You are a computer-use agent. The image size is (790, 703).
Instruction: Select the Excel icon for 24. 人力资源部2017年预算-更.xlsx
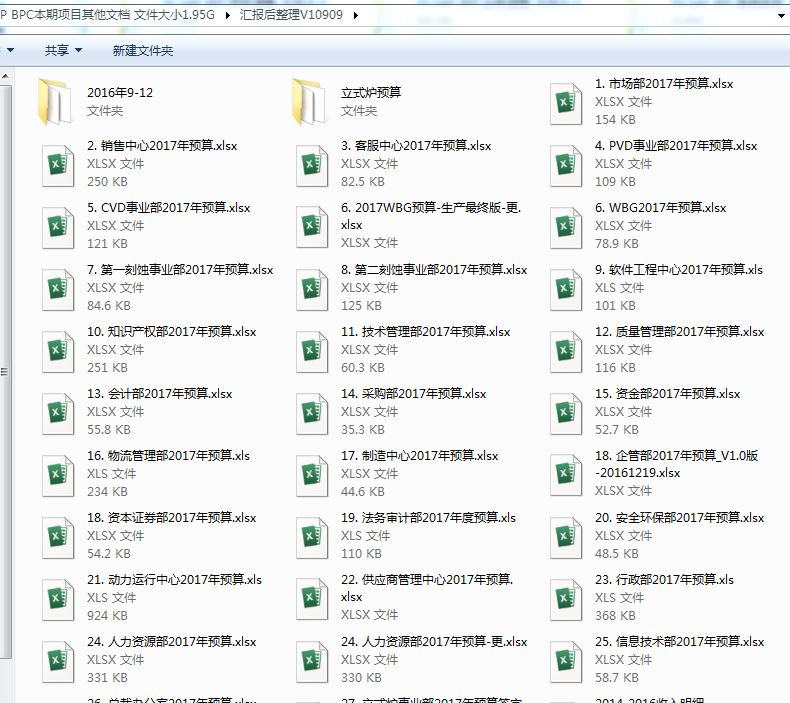[x=312, y=662]
